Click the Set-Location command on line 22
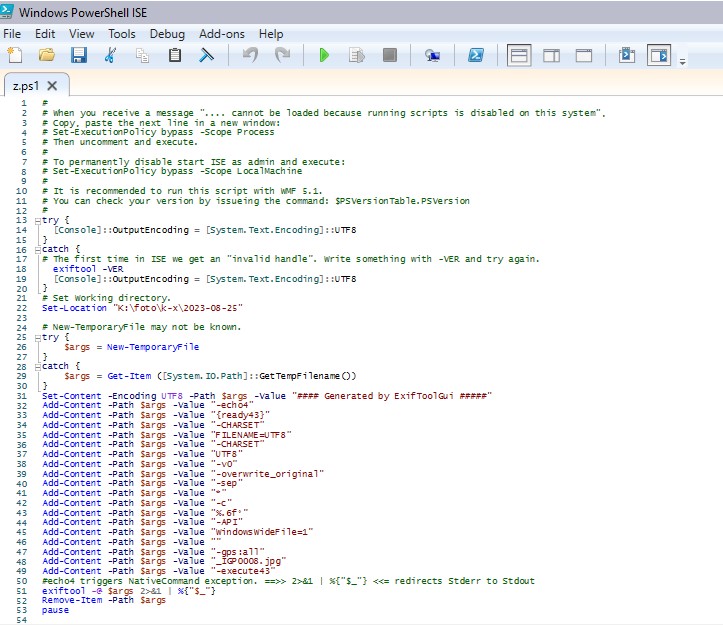The image size is (723, 625). click(x=74, y=308)
